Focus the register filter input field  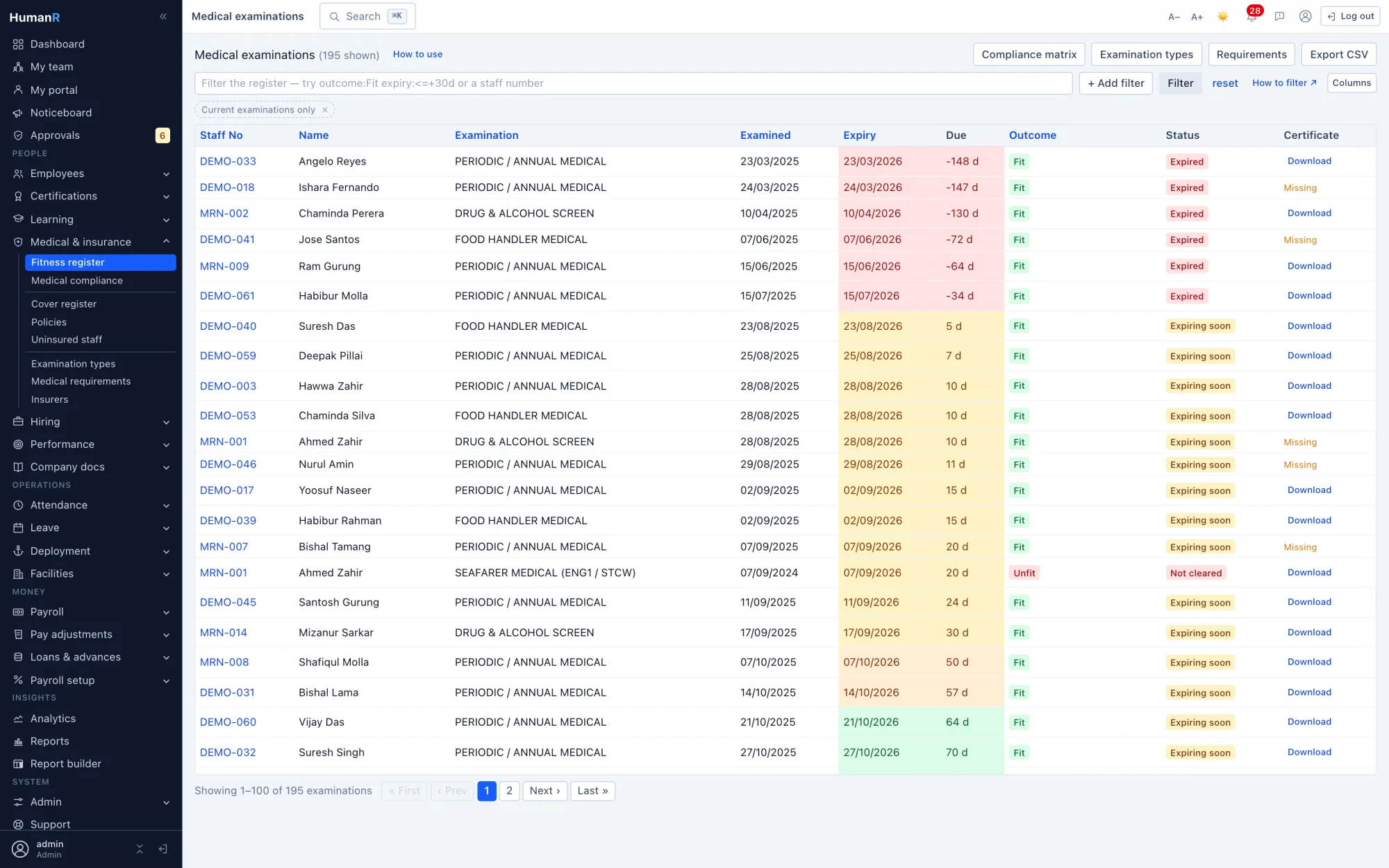tap(633, 83)
